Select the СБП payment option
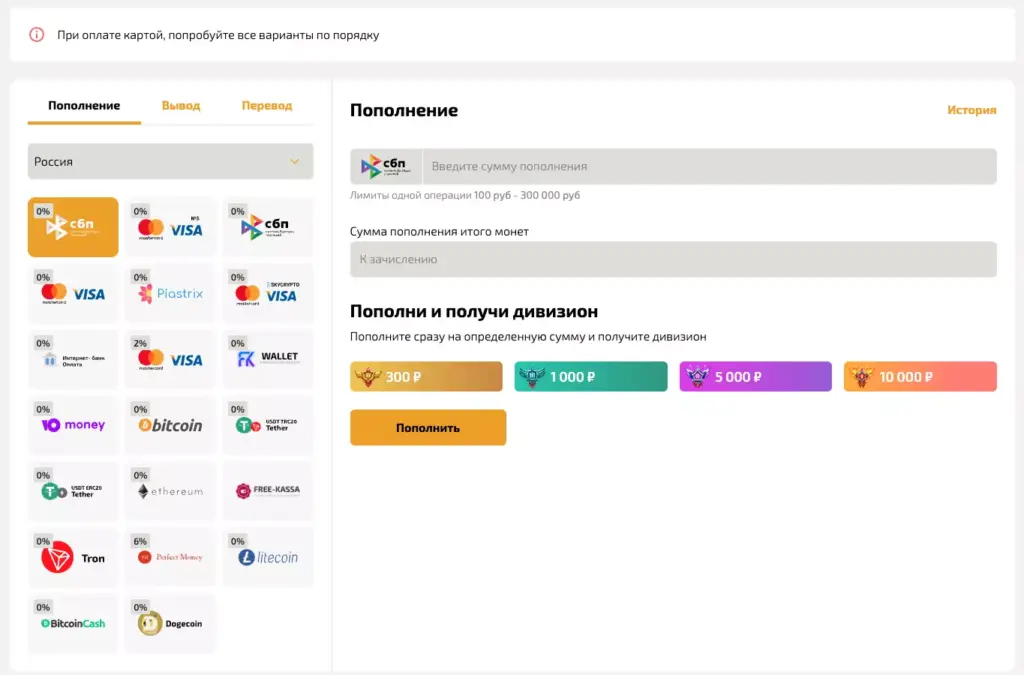The width and height of the screenshot is (1024, 675). [72, 227]
